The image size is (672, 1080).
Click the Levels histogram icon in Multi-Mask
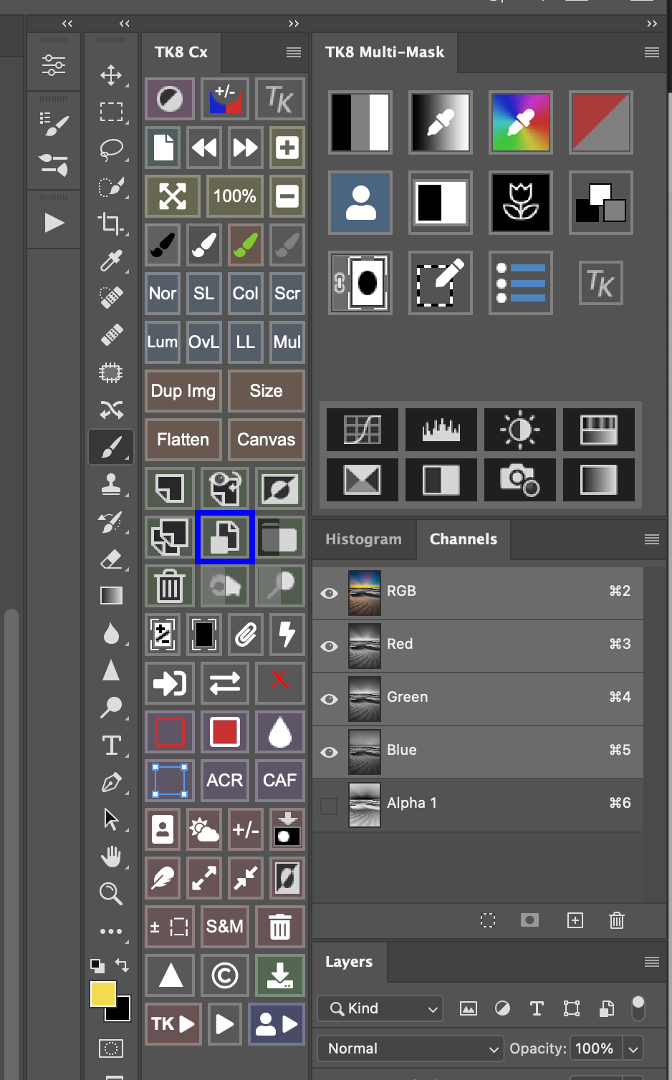click(441, 429)
